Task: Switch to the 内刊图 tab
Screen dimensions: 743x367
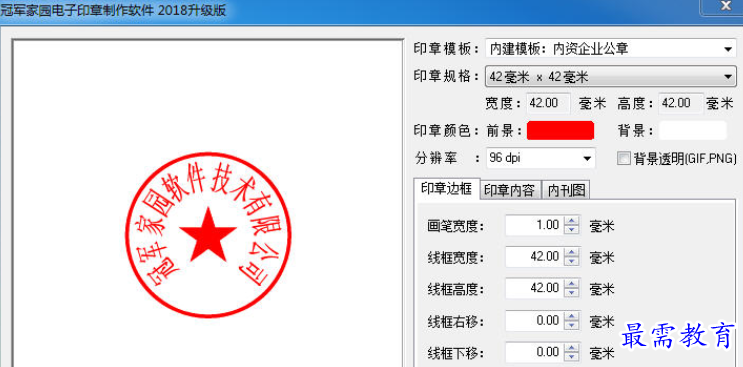Action: [566, 190]
